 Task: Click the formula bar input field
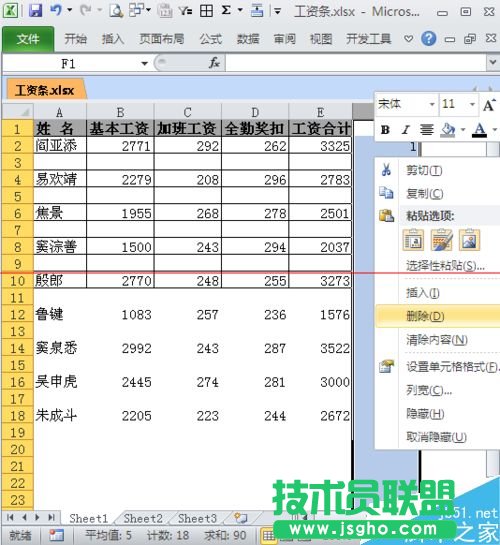pyautogui.click(x=356, y=63)
